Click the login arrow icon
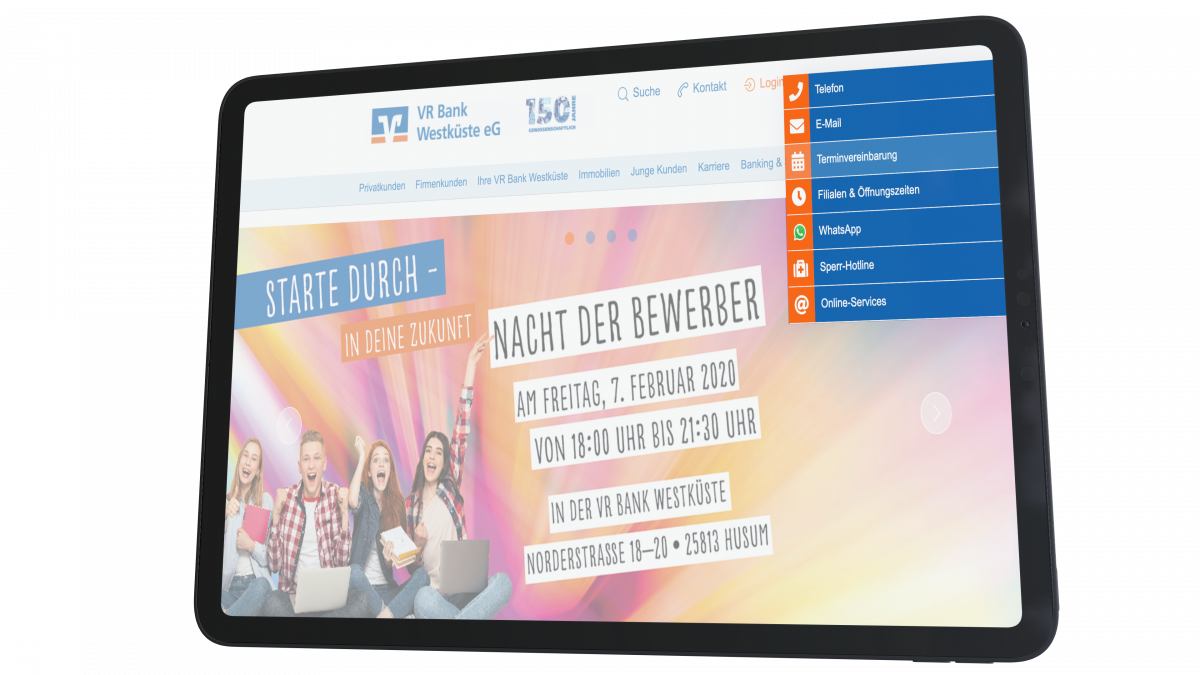The image size is (1200, 675). coord(750,85)
